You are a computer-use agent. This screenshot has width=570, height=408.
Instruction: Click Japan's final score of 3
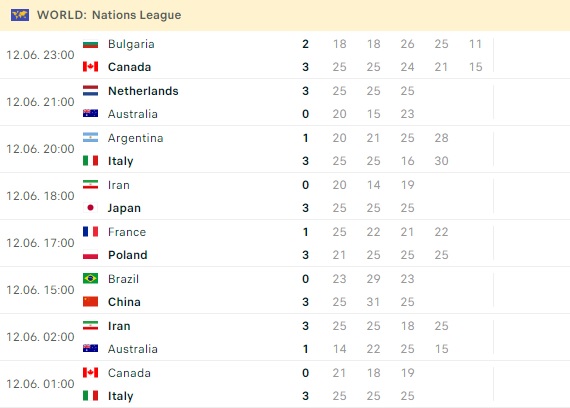tap(305, 208)
